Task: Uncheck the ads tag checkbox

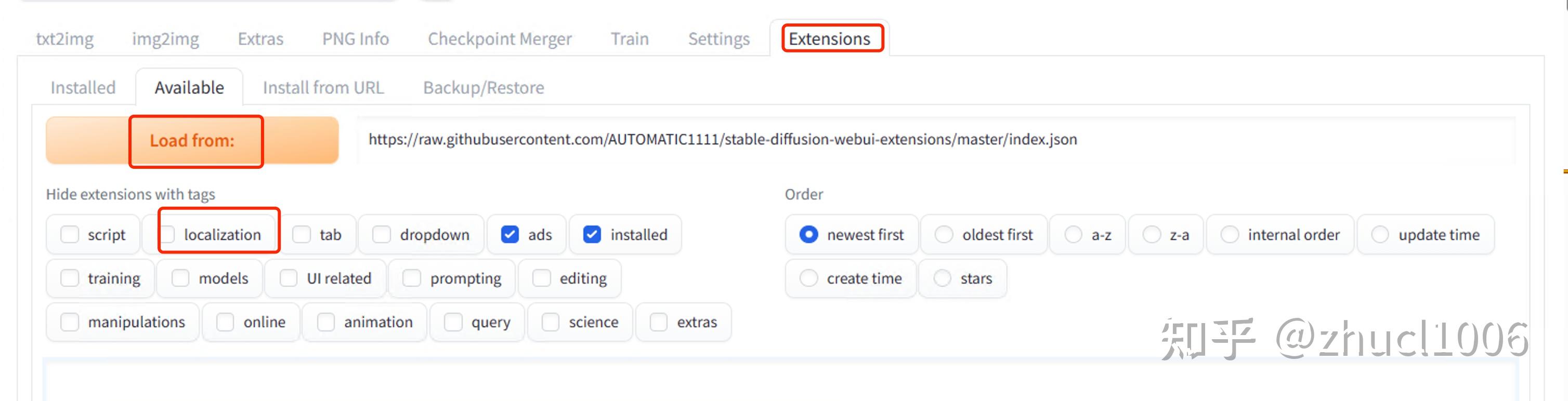Action: pyautogui.click(x=510, y=234)
